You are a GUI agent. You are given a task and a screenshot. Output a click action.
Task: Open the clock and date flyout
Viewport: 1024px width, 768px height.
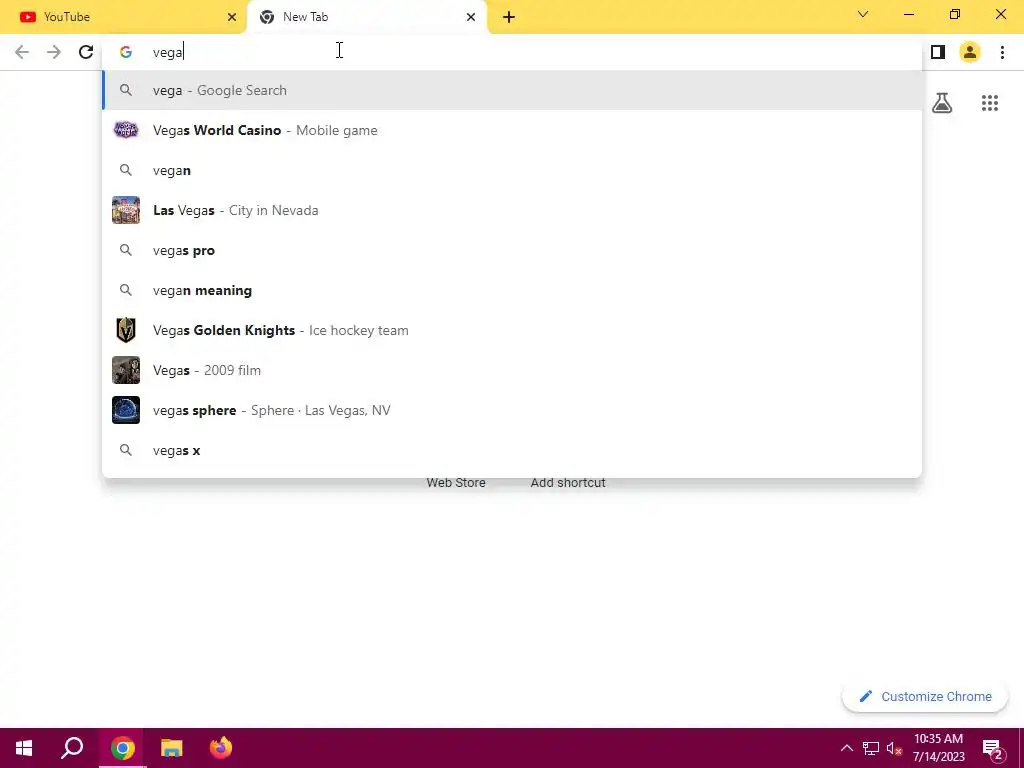point(938,748)
